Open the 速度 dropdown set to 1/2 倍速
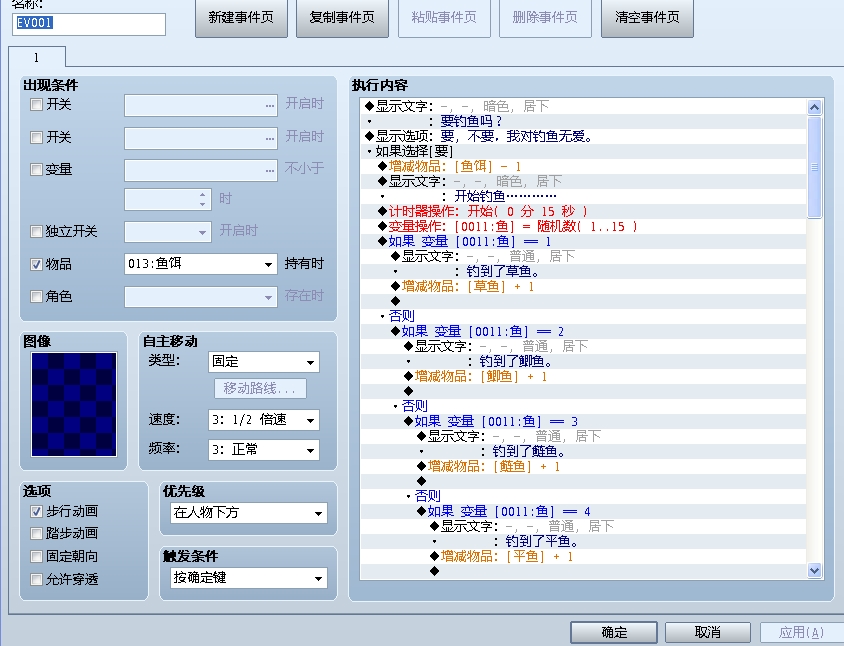The height and width of the screenshot is (646, 844). [264, 420]
